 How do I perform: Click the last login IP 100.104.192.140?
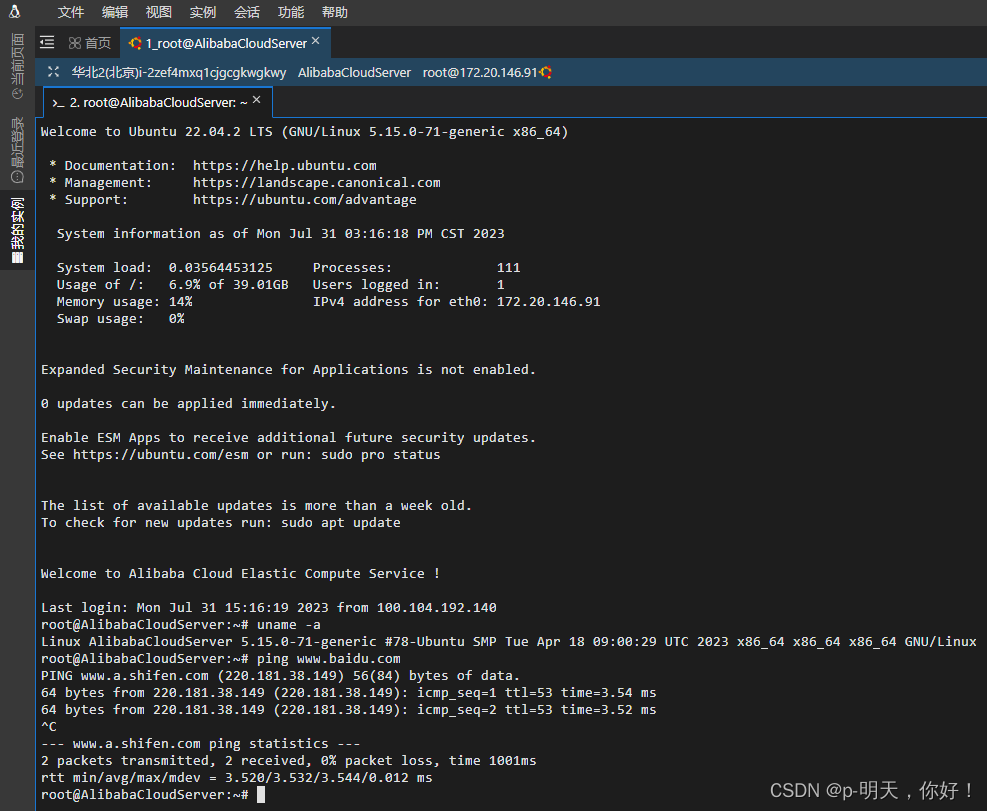tap(437, 608)
